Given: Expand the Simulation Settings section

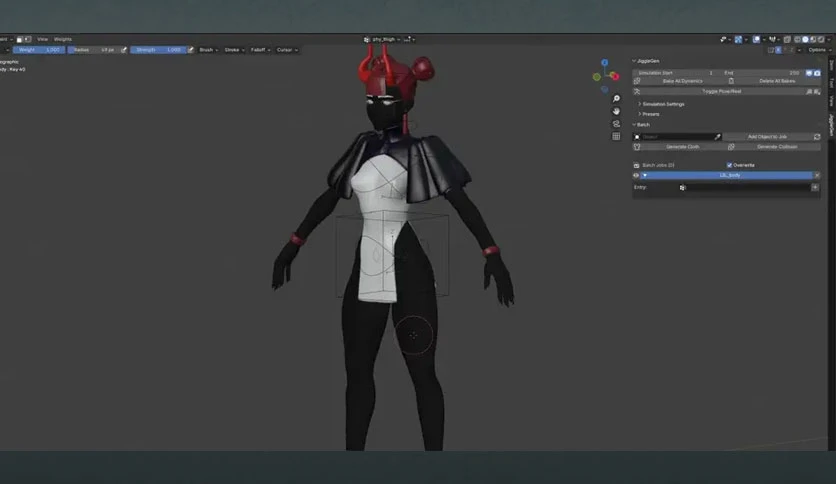Looking at the screenshot, I should pos(663,104).
